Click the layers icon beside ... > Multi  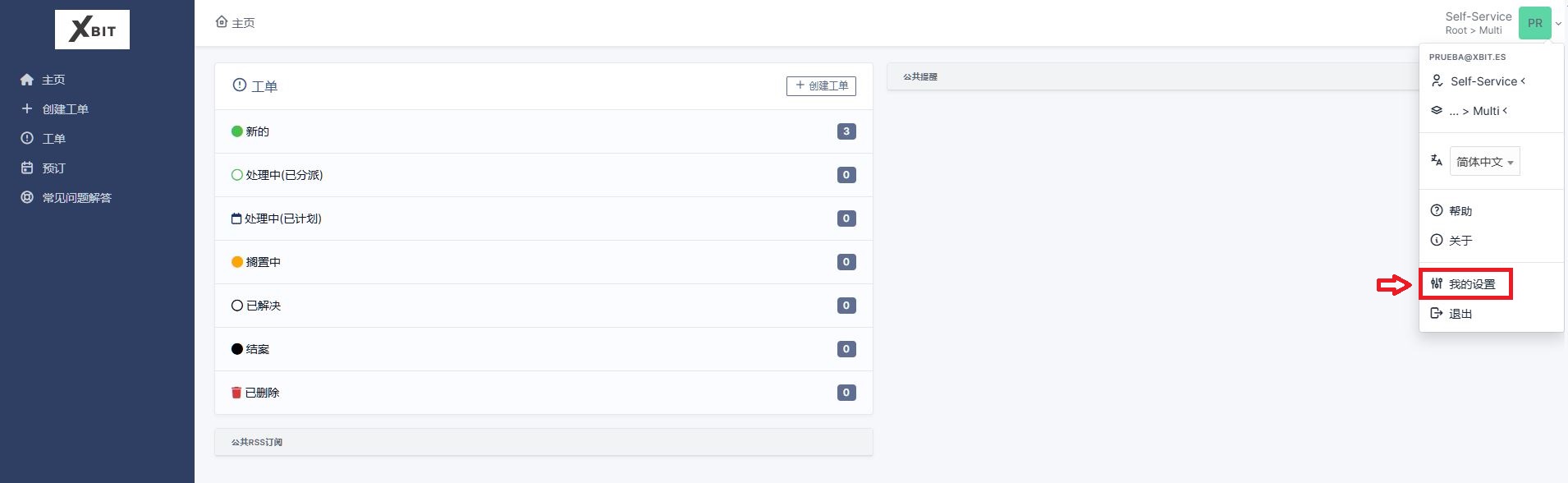[1437, 110]
